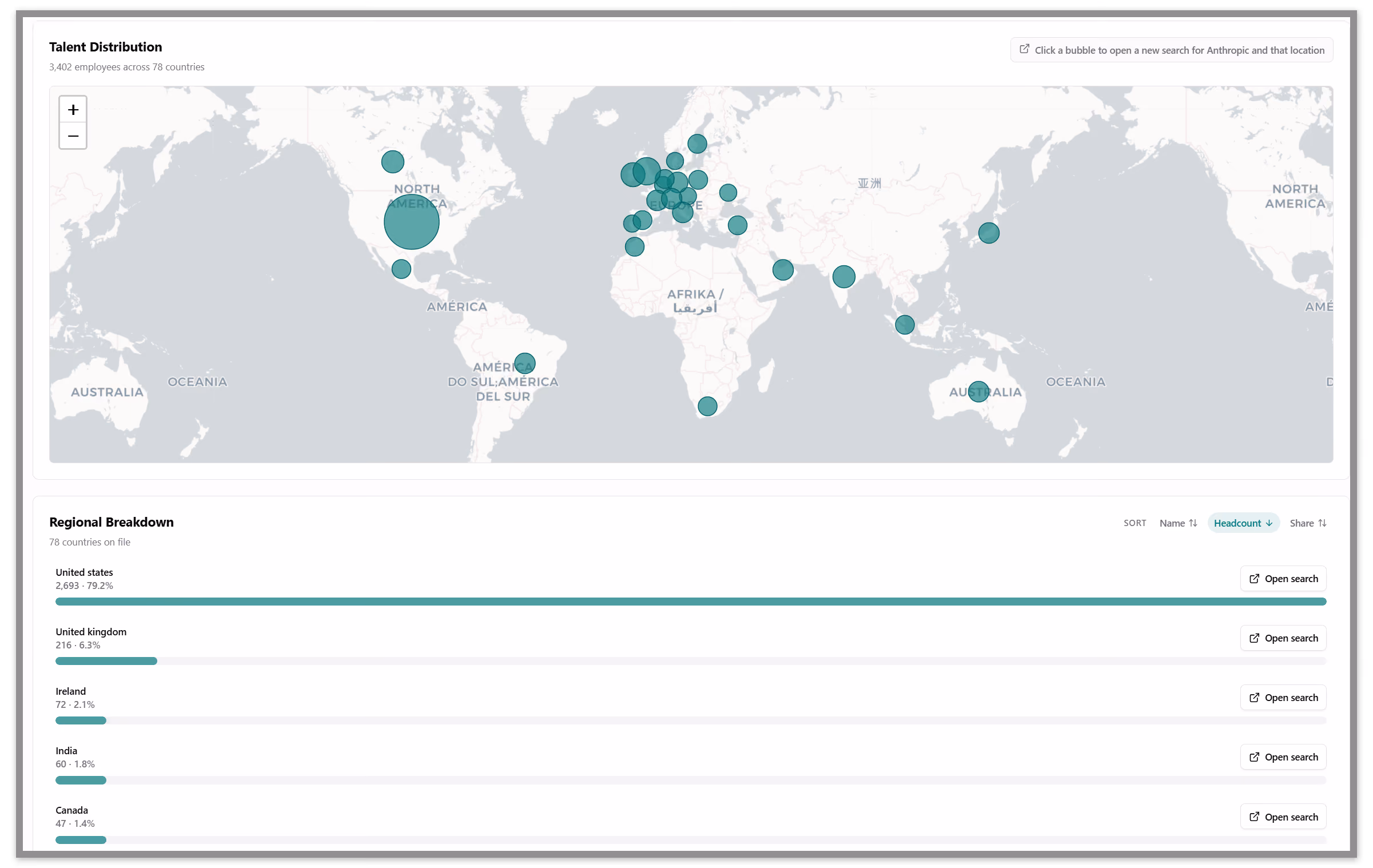Click the '216 · 6.3%' value
The image size is (1373, 868).
click(78, 645)
